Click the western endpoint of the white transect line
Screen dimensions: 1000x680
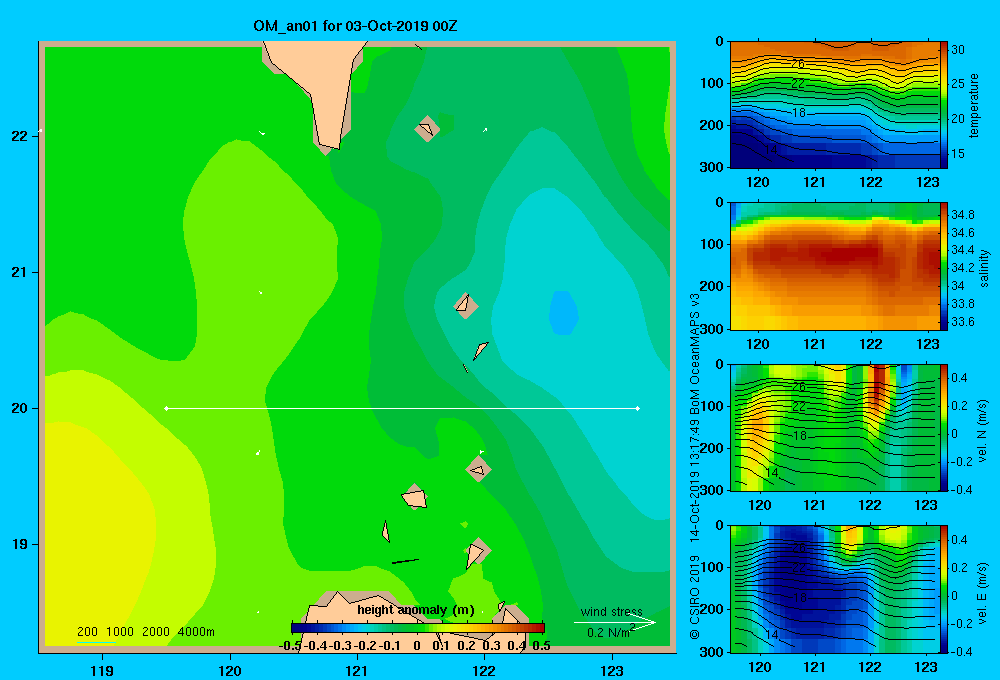click(x=166, y=408)
